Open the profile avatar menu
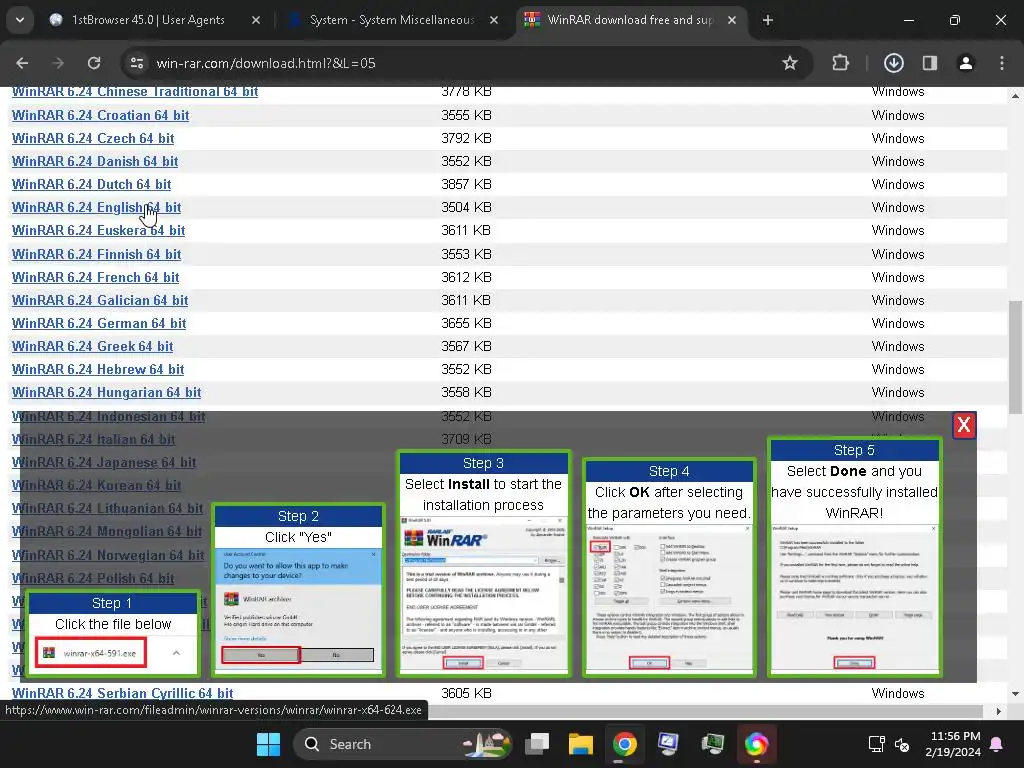The width and height of the screenshot is (1024, 768). [x=966, y=63]
